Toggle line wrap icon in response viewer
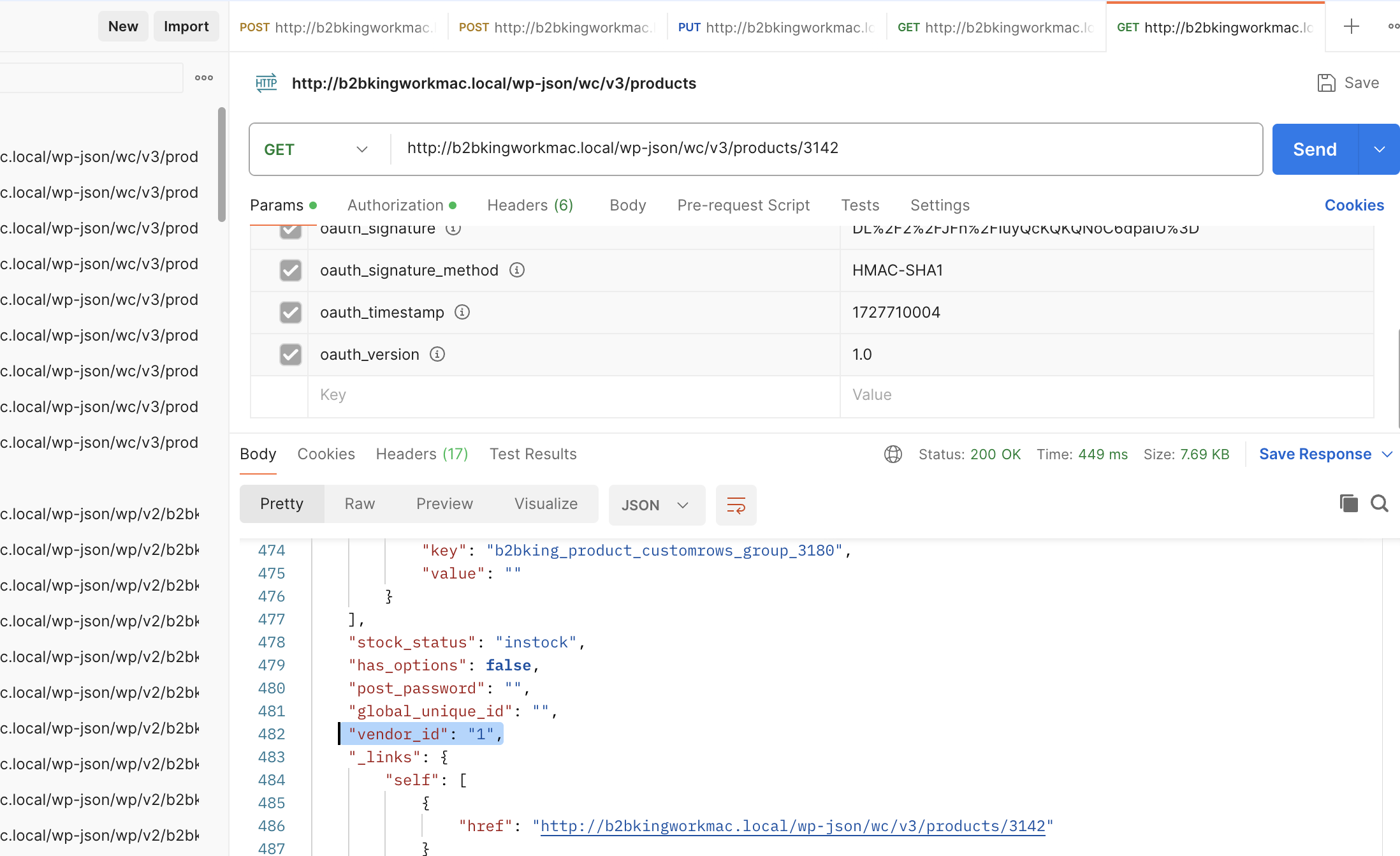Screen dimensions: 1400x856 click(736, 505)
